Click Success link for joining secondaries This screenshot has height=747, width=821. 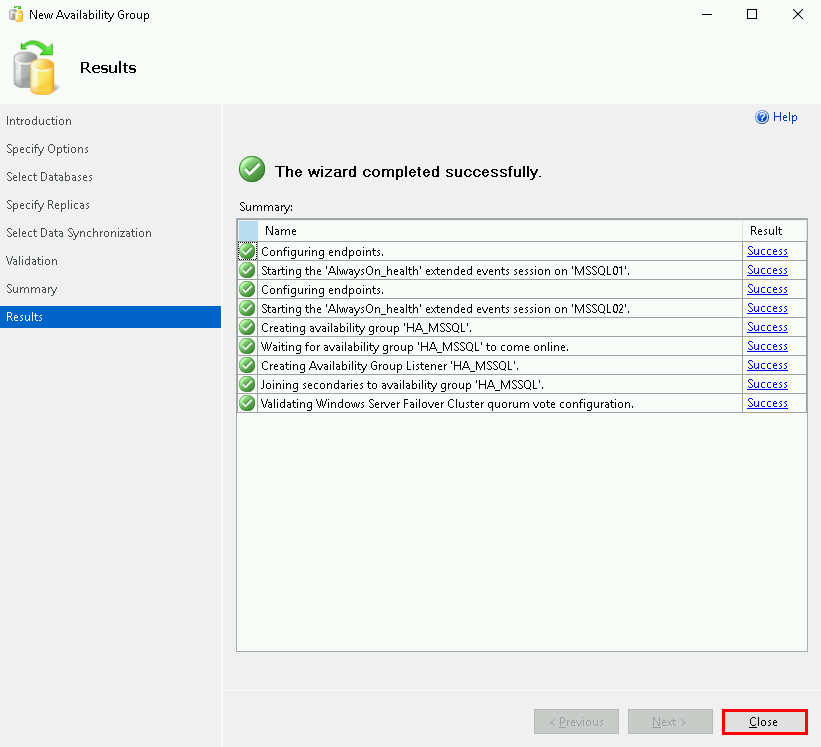point(767,384)
